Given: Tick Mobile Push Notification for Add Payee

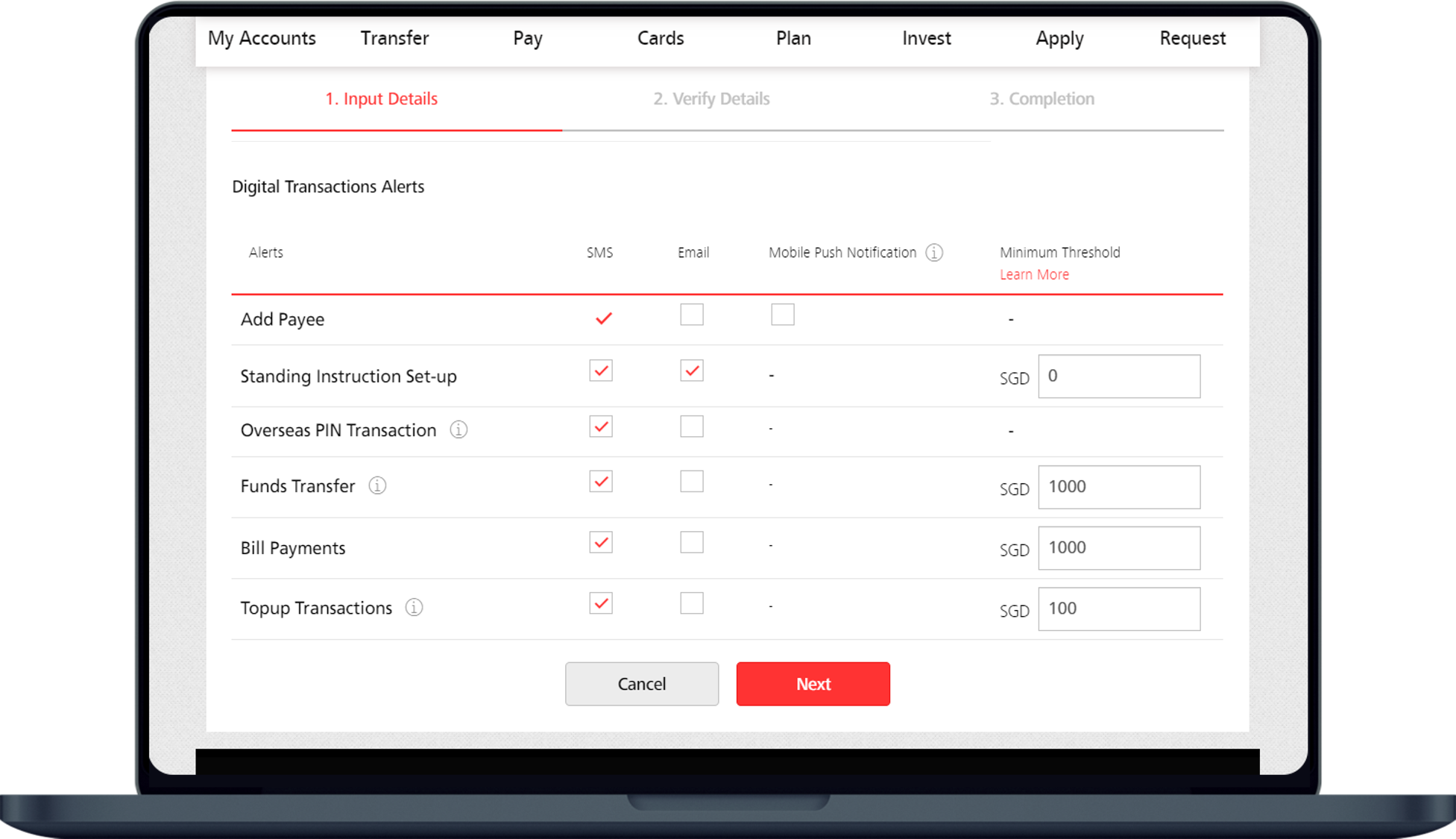Looking at the screenshot, I should (x=783, y=315).
